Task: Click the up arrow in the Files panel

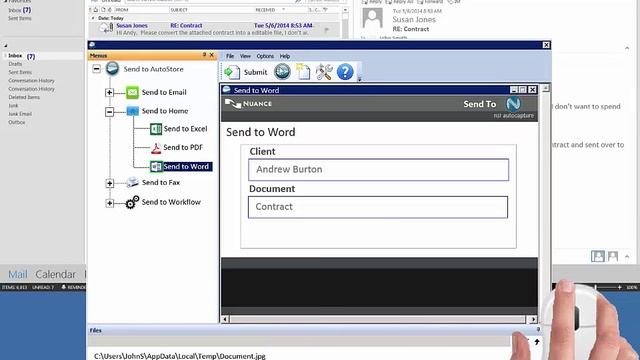Action: [537, 342]
